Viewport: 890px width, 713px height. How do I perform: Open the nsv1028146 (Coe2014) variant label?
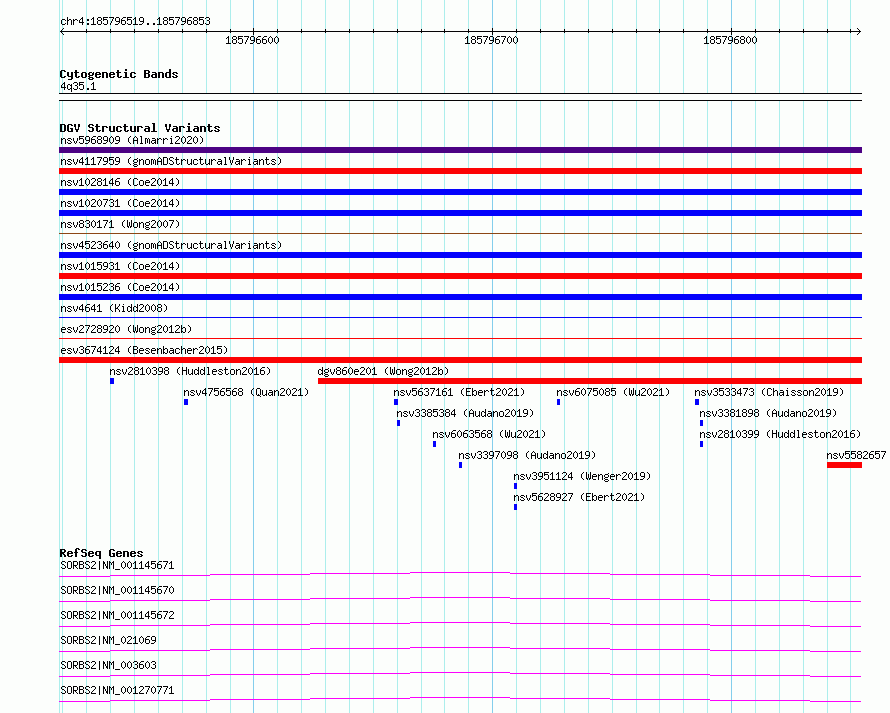pyautogui.click(x=120, y=182)
